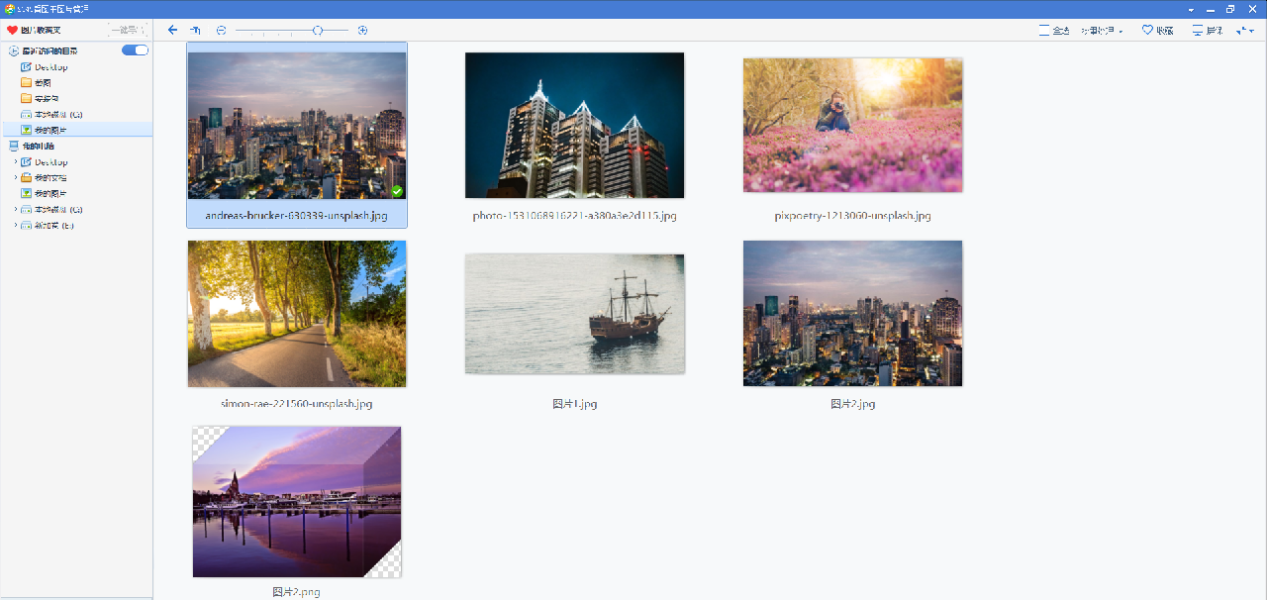Click the go-up-one-level arrow icon

(x=195, y=31)
